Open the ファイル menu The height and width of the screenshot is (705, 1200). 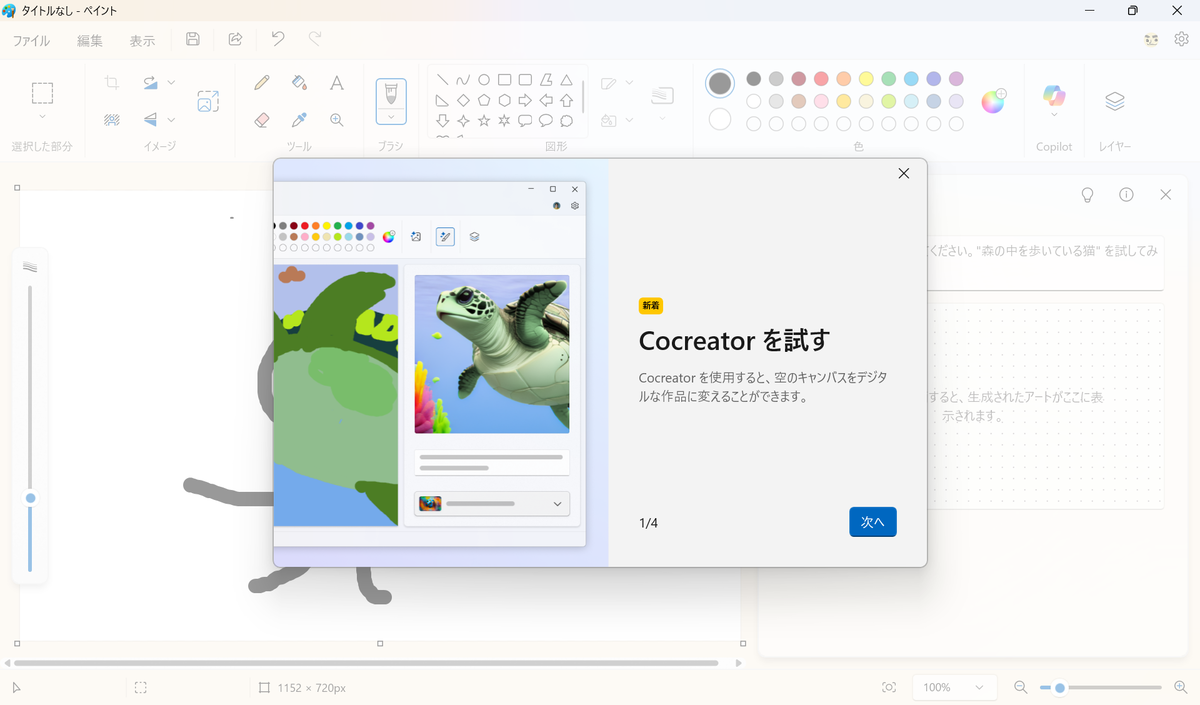32,41
